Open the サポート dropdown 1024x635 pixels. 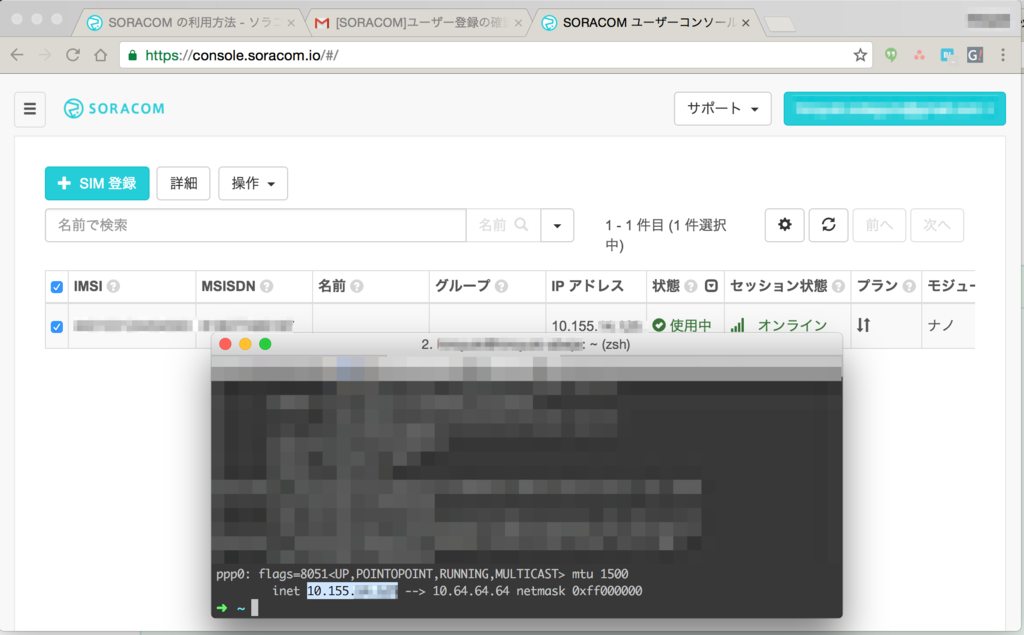click(722, 108)
